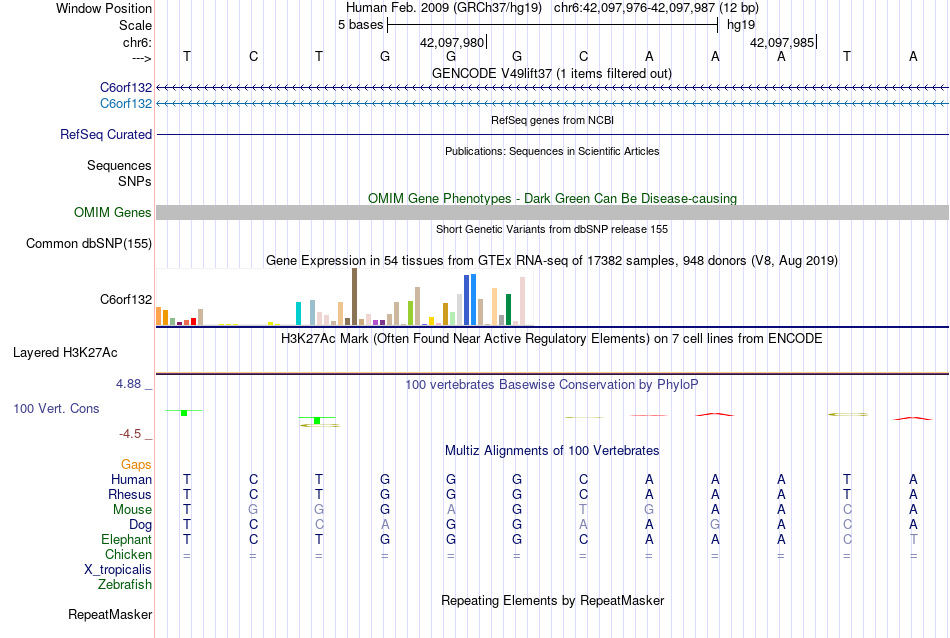Click the Scale label

pos(135,25)
